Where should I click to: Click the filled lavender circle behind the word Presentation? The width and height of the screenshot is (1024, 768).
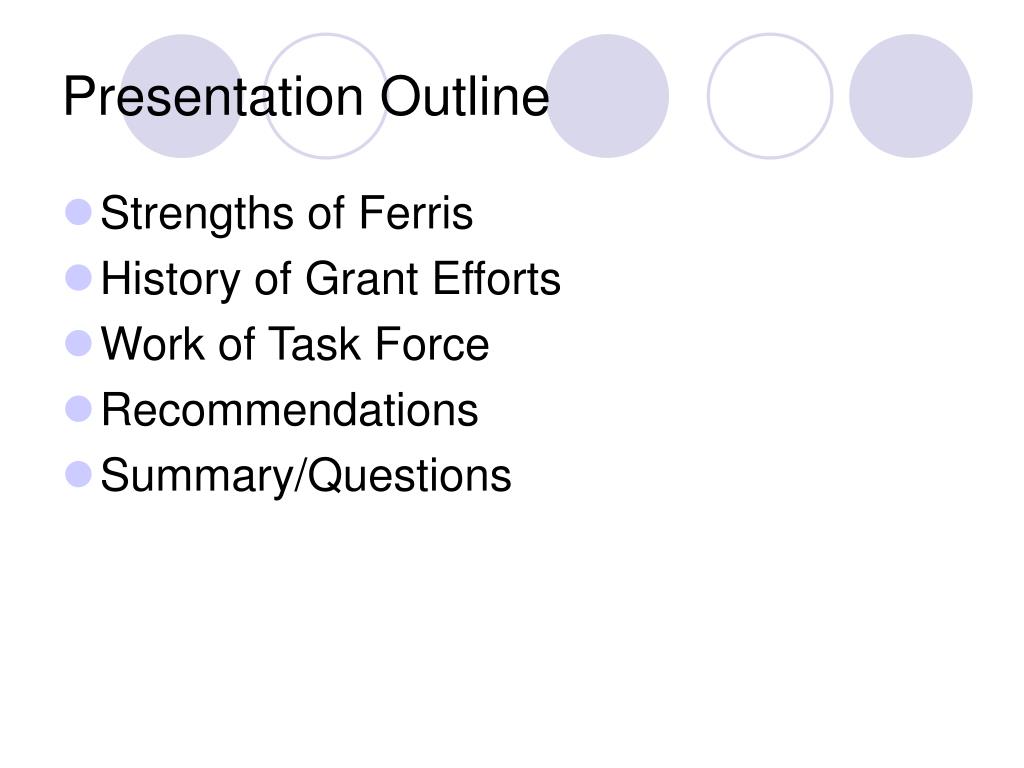(182, 96)
